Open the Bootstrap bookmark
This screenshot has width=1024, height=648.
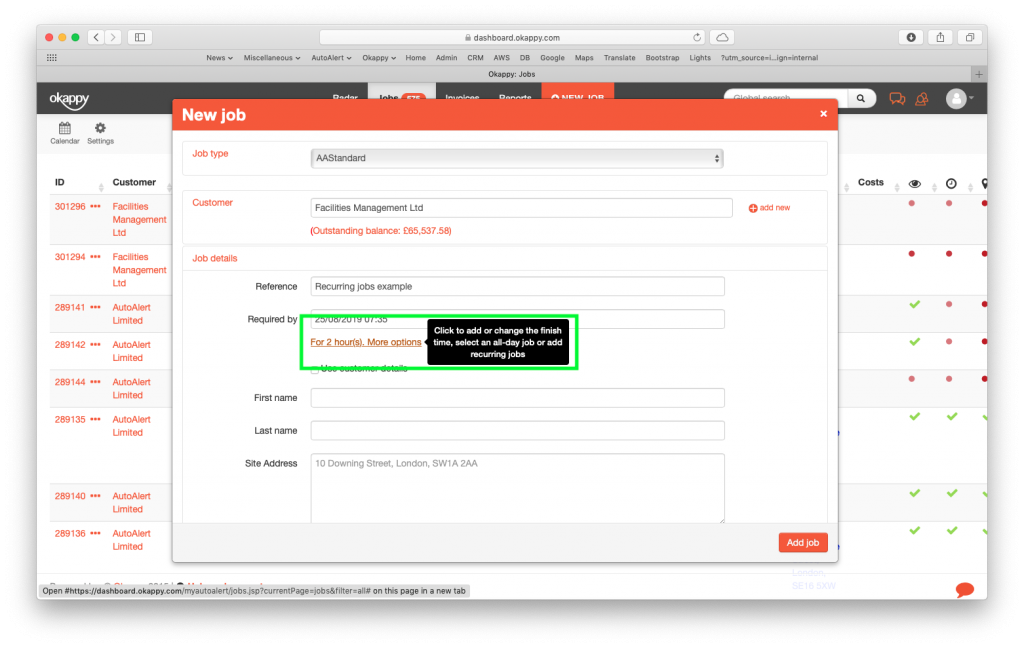point(662,57)
